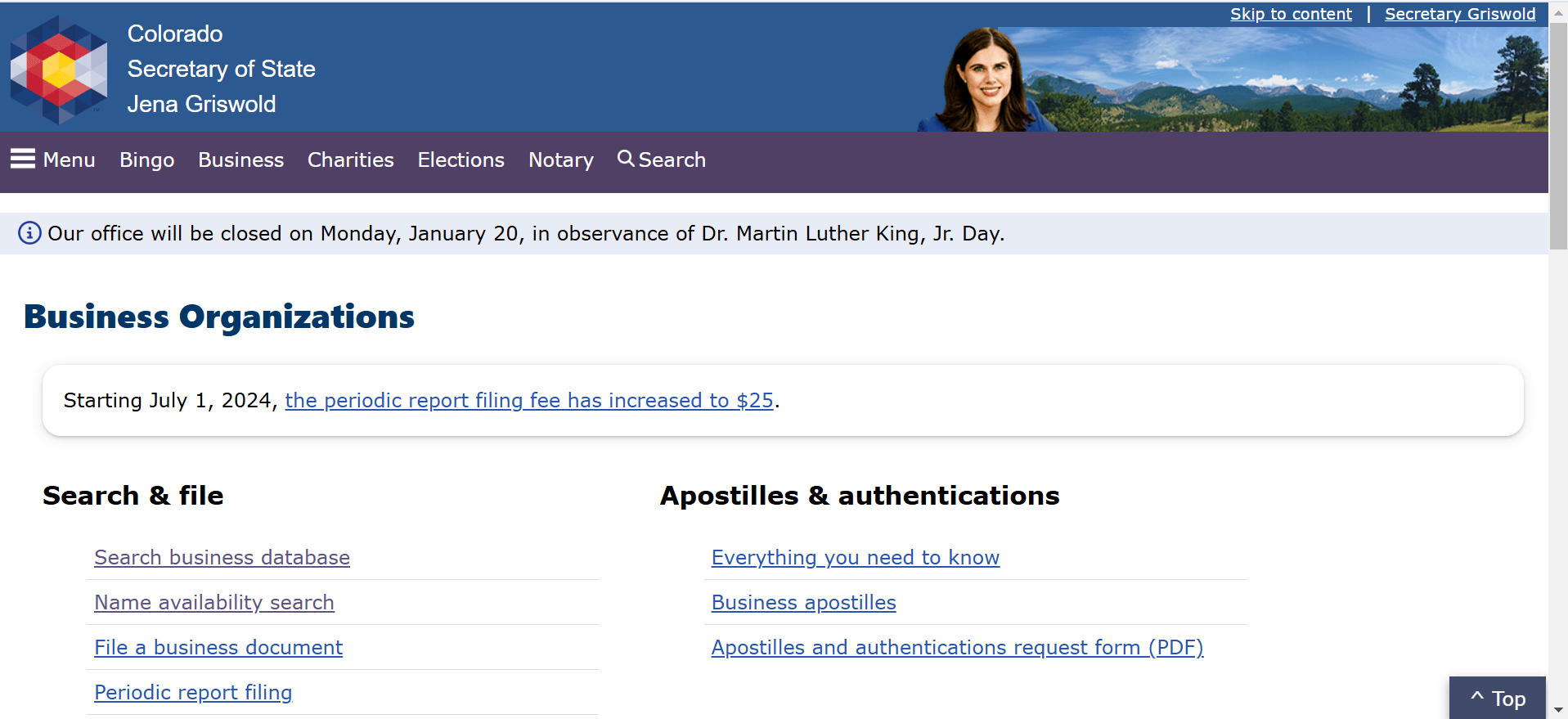Click Secretary Griswold's portrait photo
Screen dimensions: 1568x719
click(986, 79)
